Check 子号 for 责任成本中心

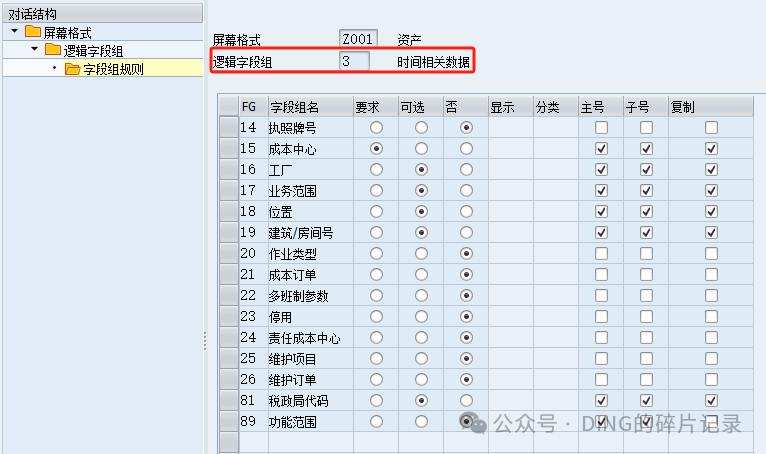[x=646, y=338]
